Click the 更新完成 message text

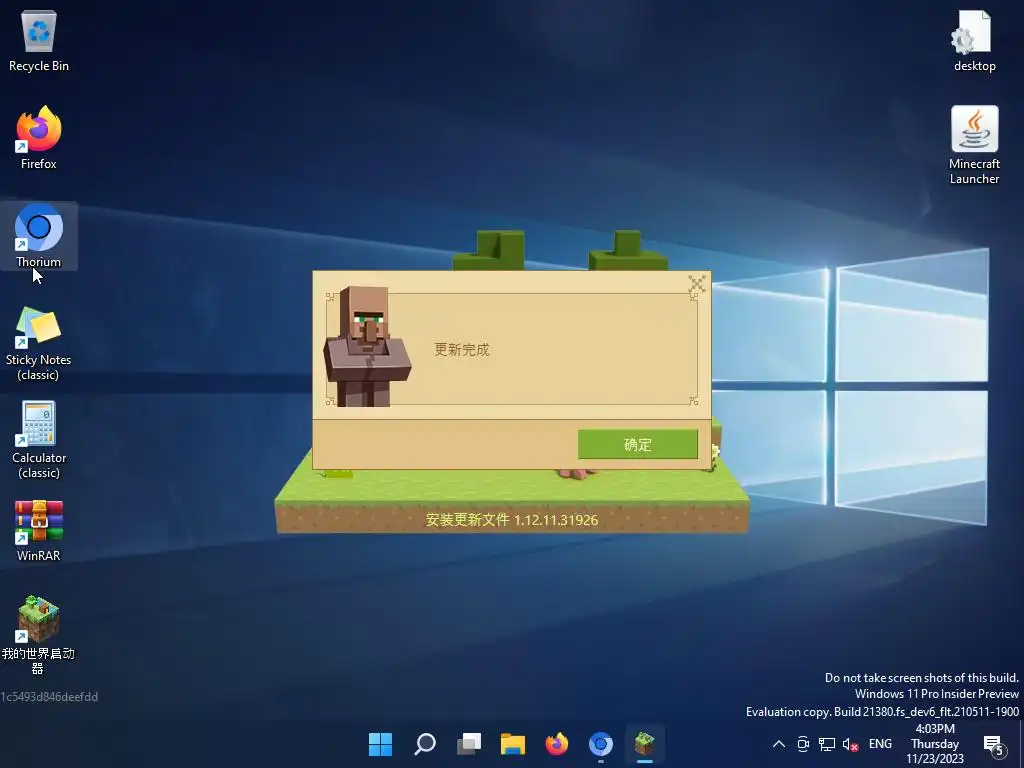[462, 349]
